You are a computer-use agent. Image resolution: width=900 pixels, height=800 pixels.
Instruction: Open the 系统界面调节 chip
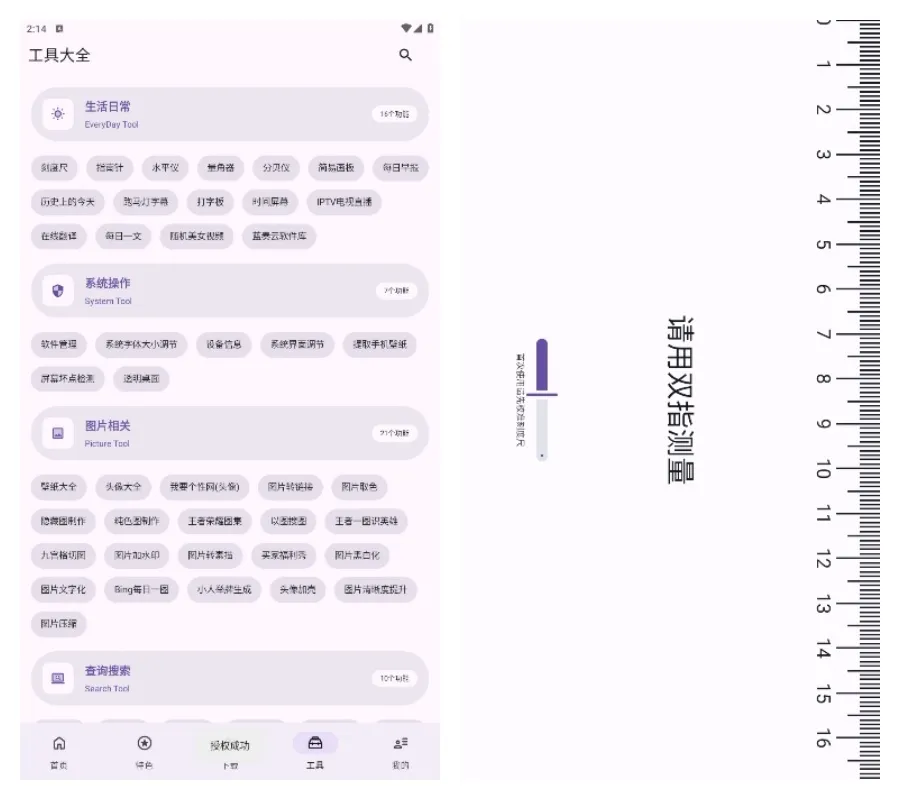pyautogui.click(x=297, y=344)
